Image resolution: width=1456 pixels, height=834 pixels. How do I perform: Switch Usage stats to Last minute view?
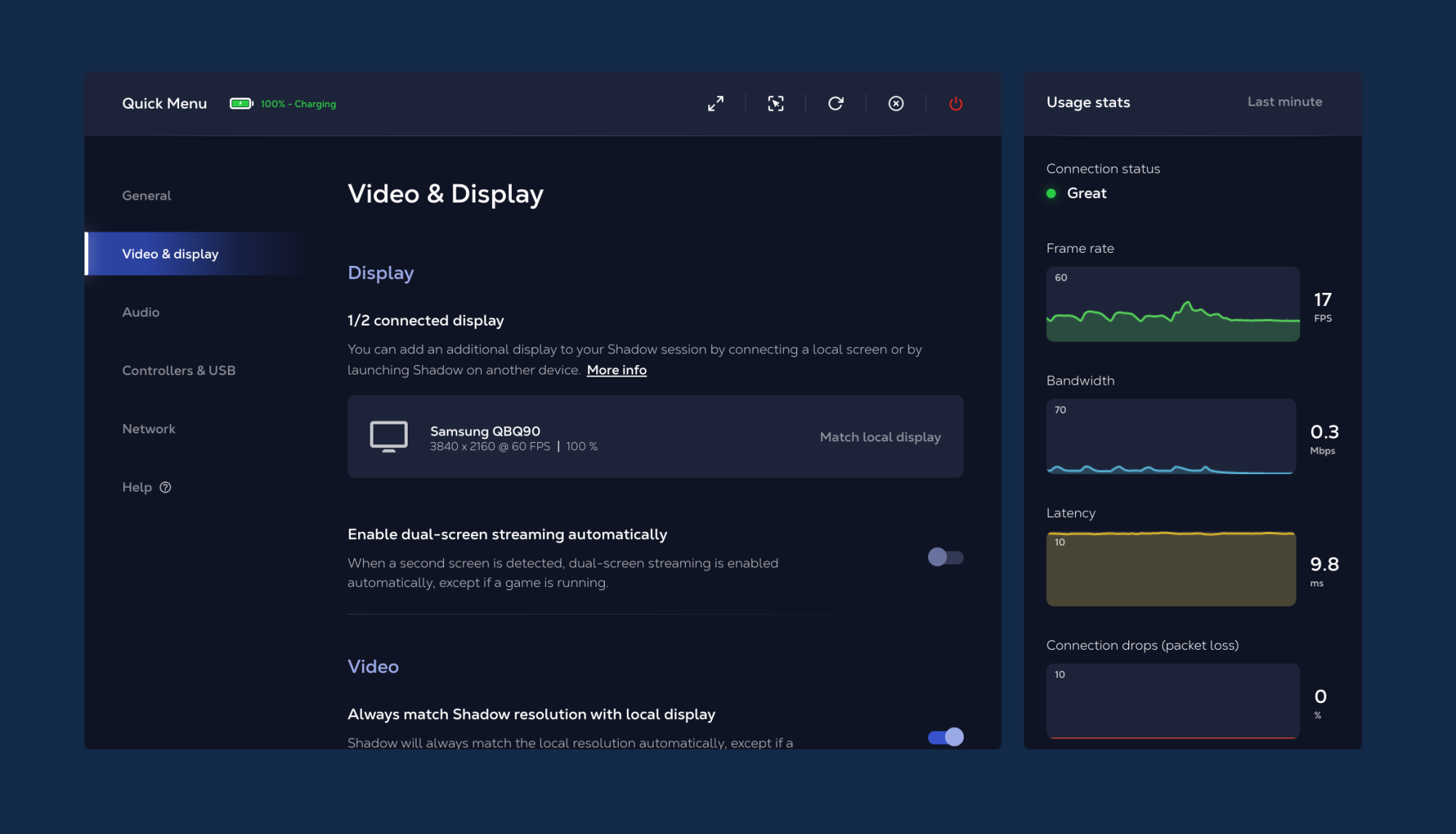[1284, 103]
